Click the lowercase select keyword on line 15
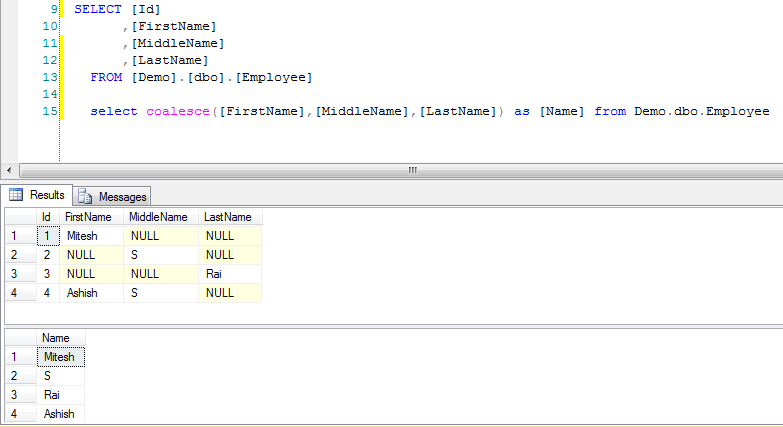The image size is (783, 427). [114, 111]
